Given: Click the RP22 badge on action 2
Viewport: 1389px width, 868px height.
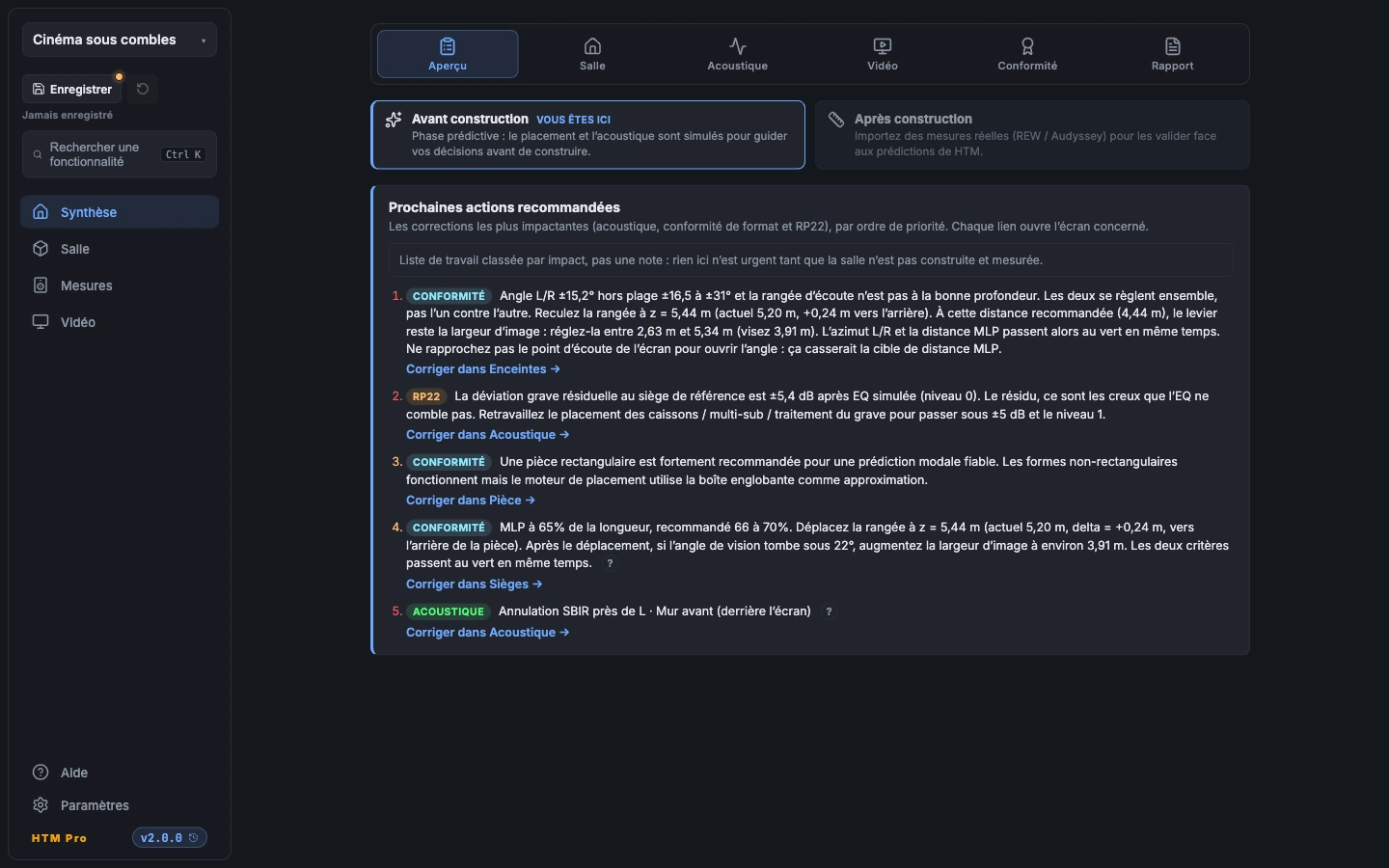Looking at the screenshot, I should click(x=426, y=396).
